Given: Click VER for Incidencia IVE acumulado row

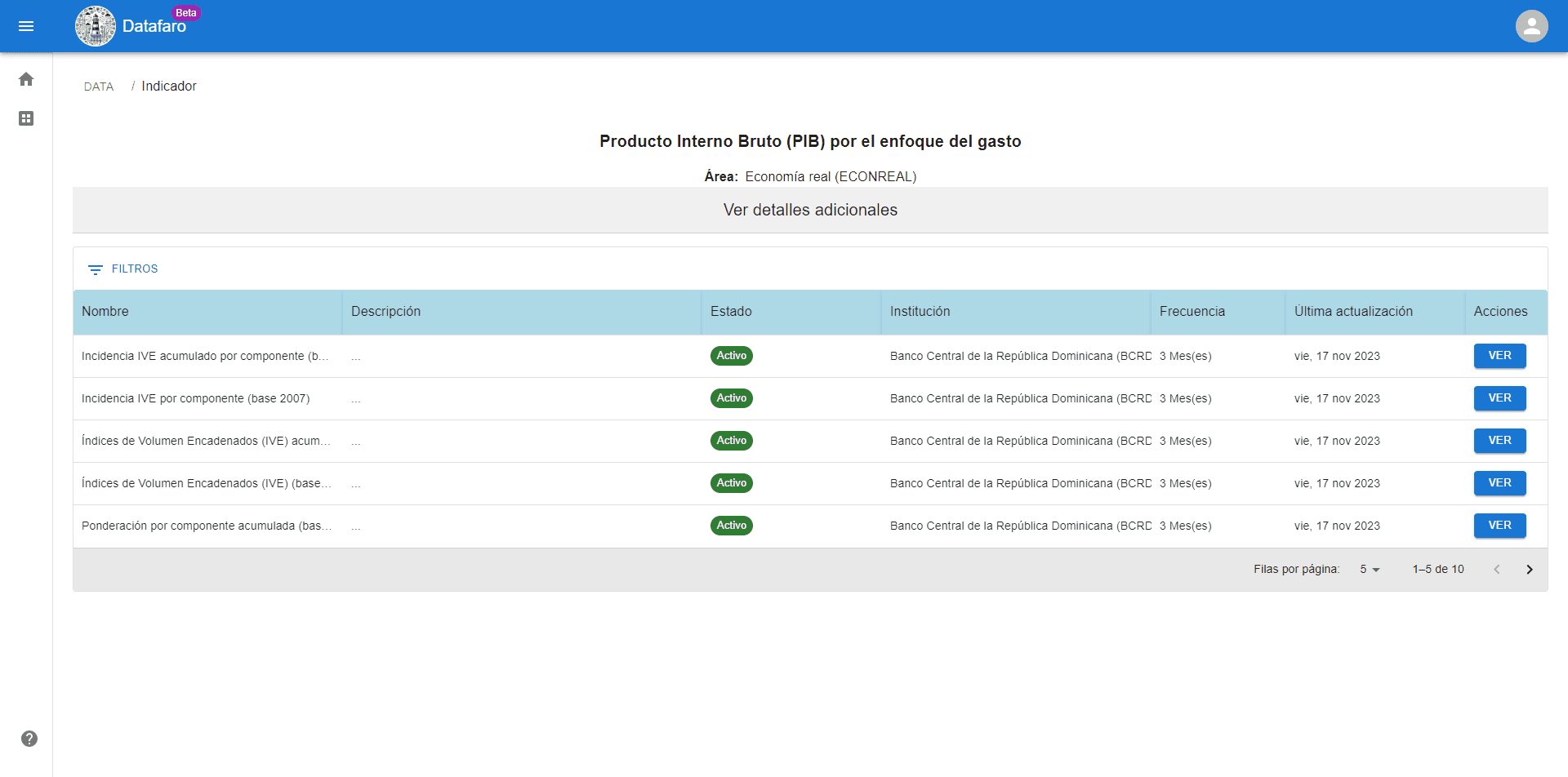Looking at the screenshot, I should coord(1499,356).
